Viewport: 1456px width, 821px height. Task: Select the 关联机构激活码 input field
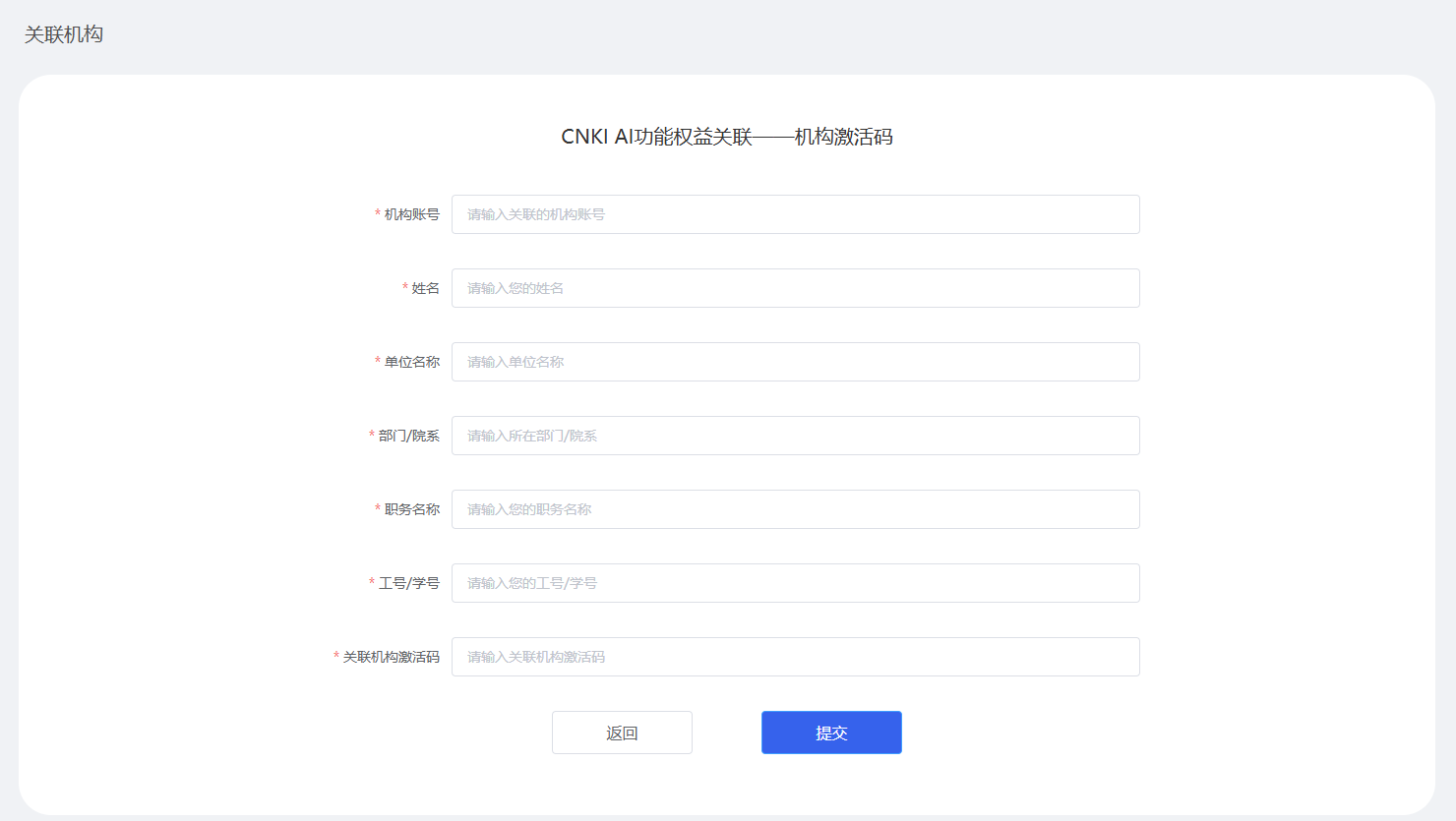click(x=795, y=657)
